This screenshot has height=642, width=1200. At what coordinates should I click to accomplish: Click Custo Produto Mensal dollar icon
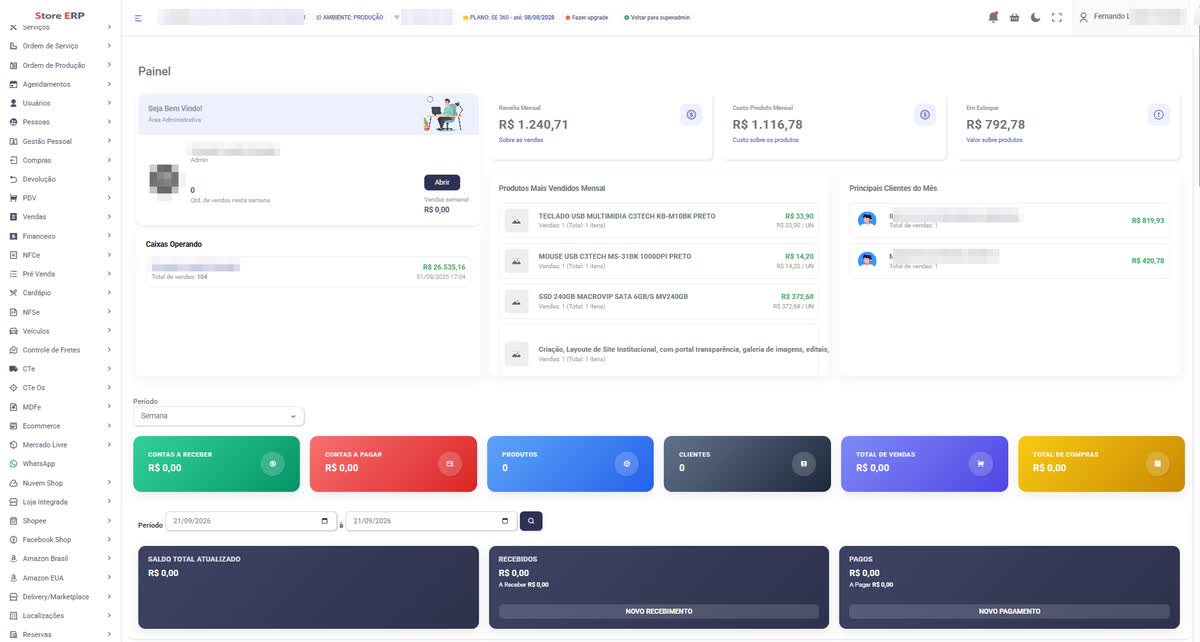point(925,115)
